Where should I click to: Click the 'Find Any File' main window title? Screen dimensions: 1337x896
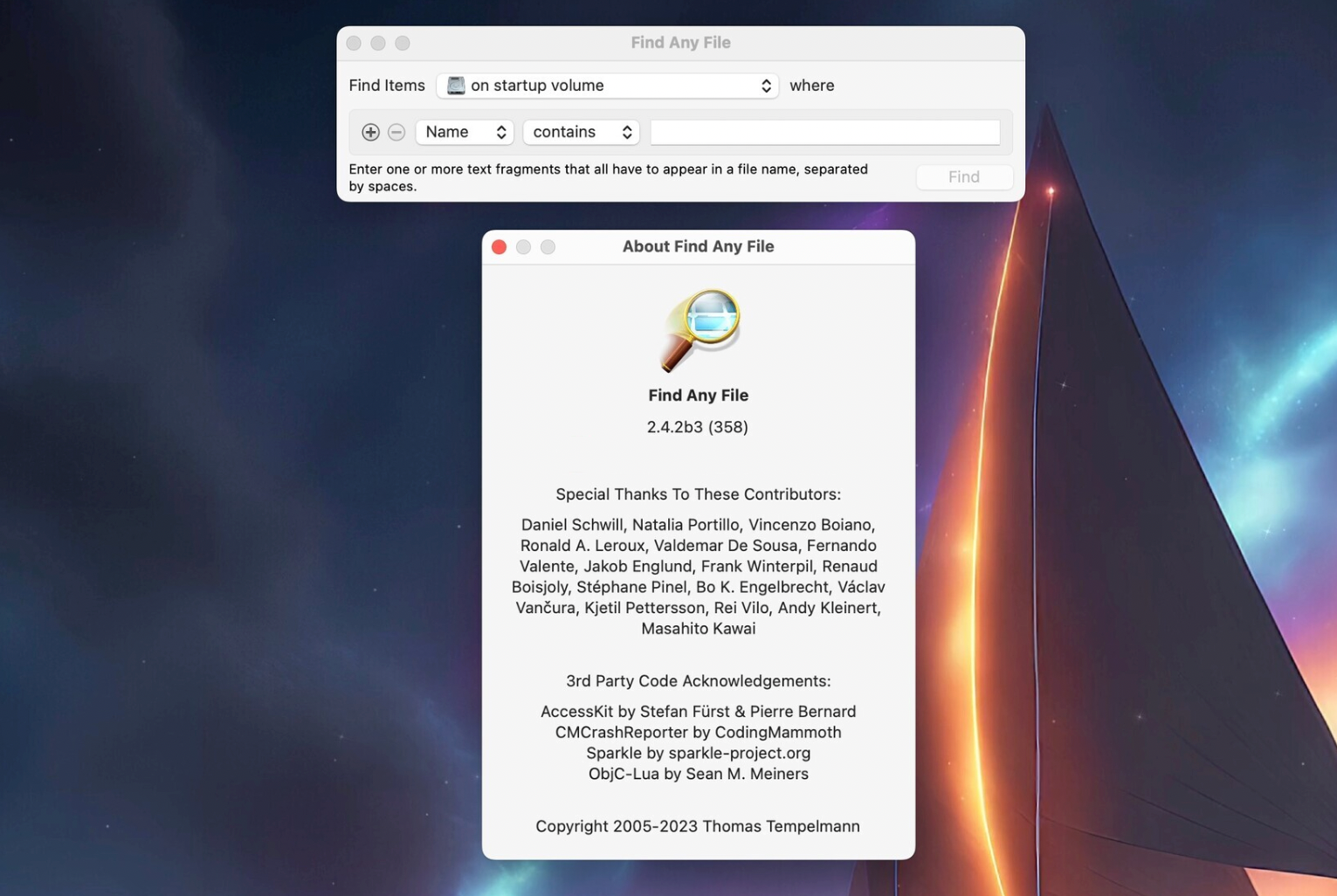(x=681, y=43)
